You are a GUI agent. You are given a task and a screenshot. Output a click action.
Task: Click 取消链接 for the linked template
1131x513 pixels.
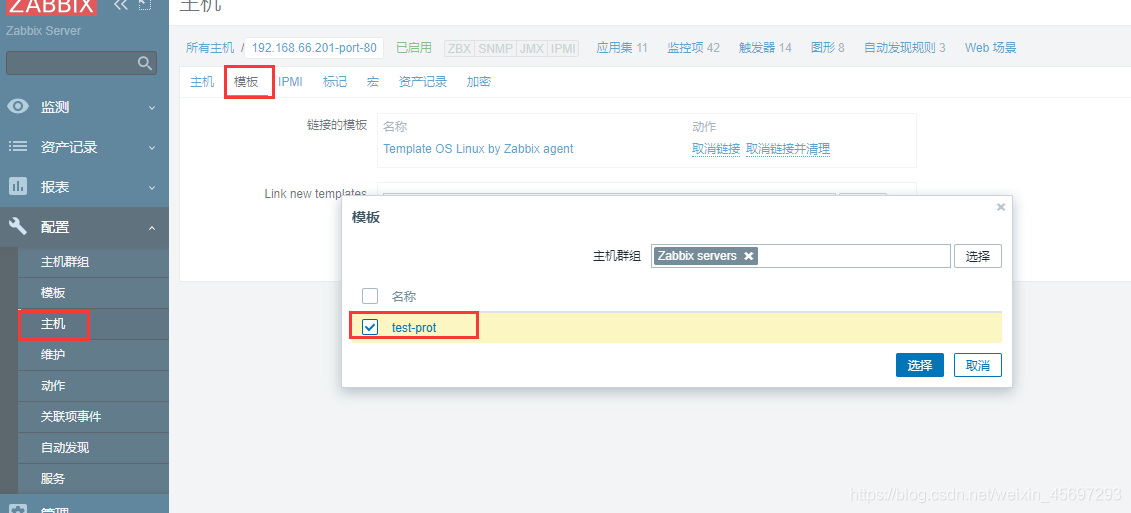[716, 149]
